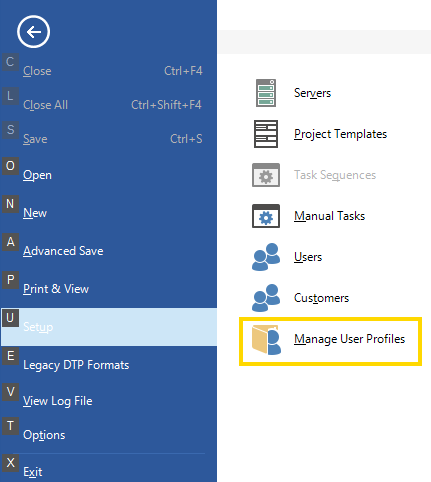Click the back arrow circle icon
431x482 pixels.
coord(33,32)
